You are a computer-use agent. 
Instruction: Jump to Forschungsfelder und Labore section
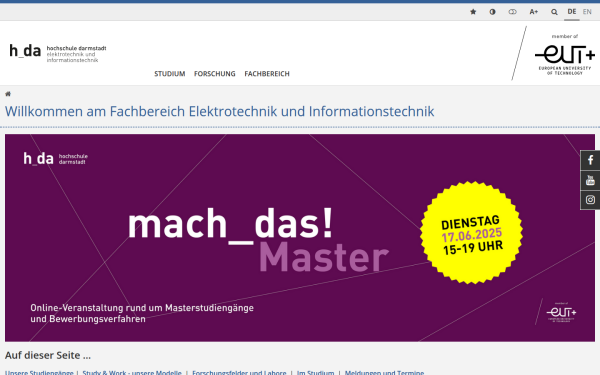pyautogui.click(x=239, y=372)
